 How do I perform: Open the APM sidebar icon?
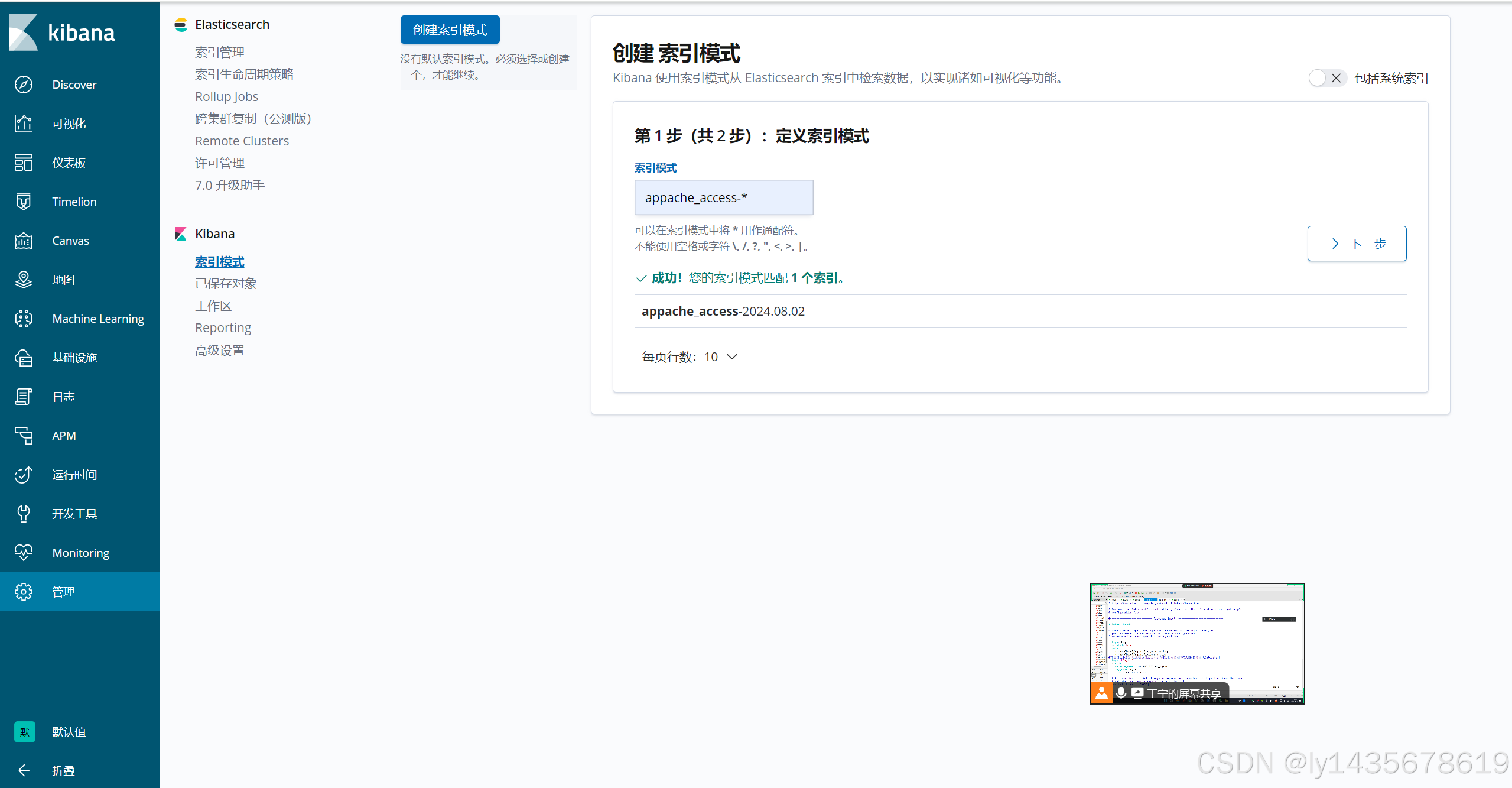24,436
